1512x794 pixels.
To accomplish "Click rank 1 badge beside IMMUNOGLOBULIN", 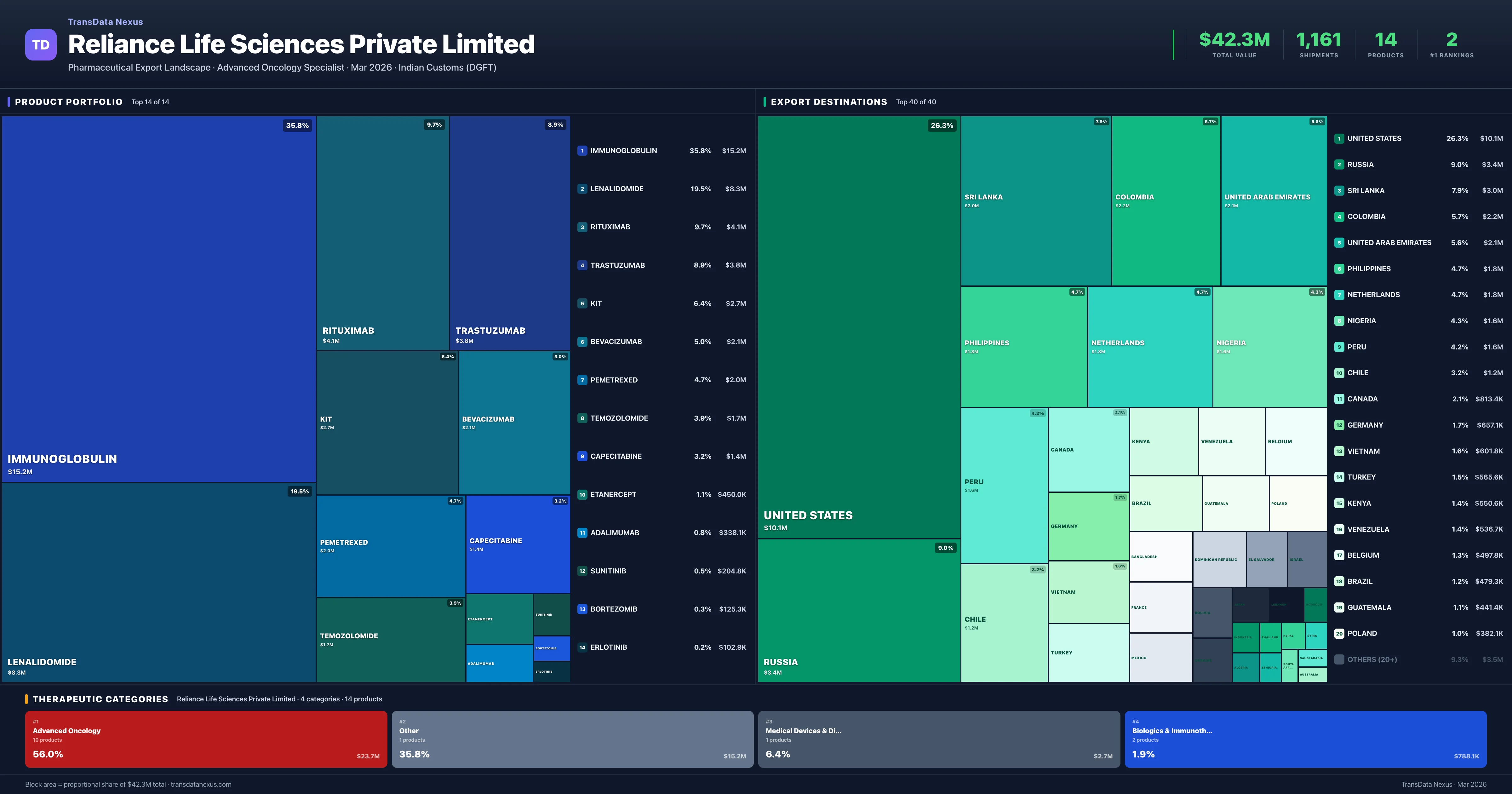I will pyautogui.click(x=582, y=151).
